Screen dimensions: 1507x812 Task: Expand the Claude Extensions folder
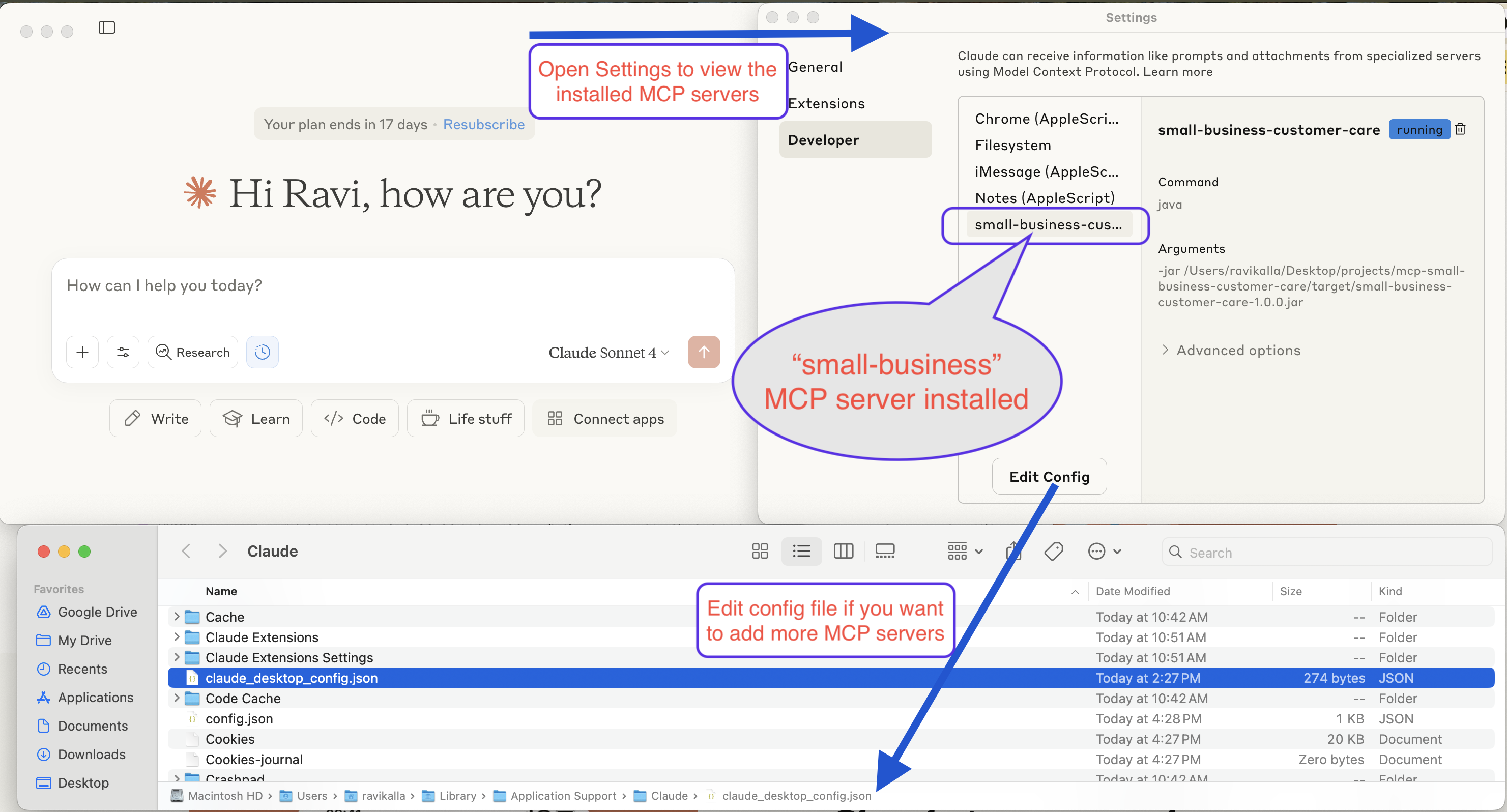click(177, 636)
